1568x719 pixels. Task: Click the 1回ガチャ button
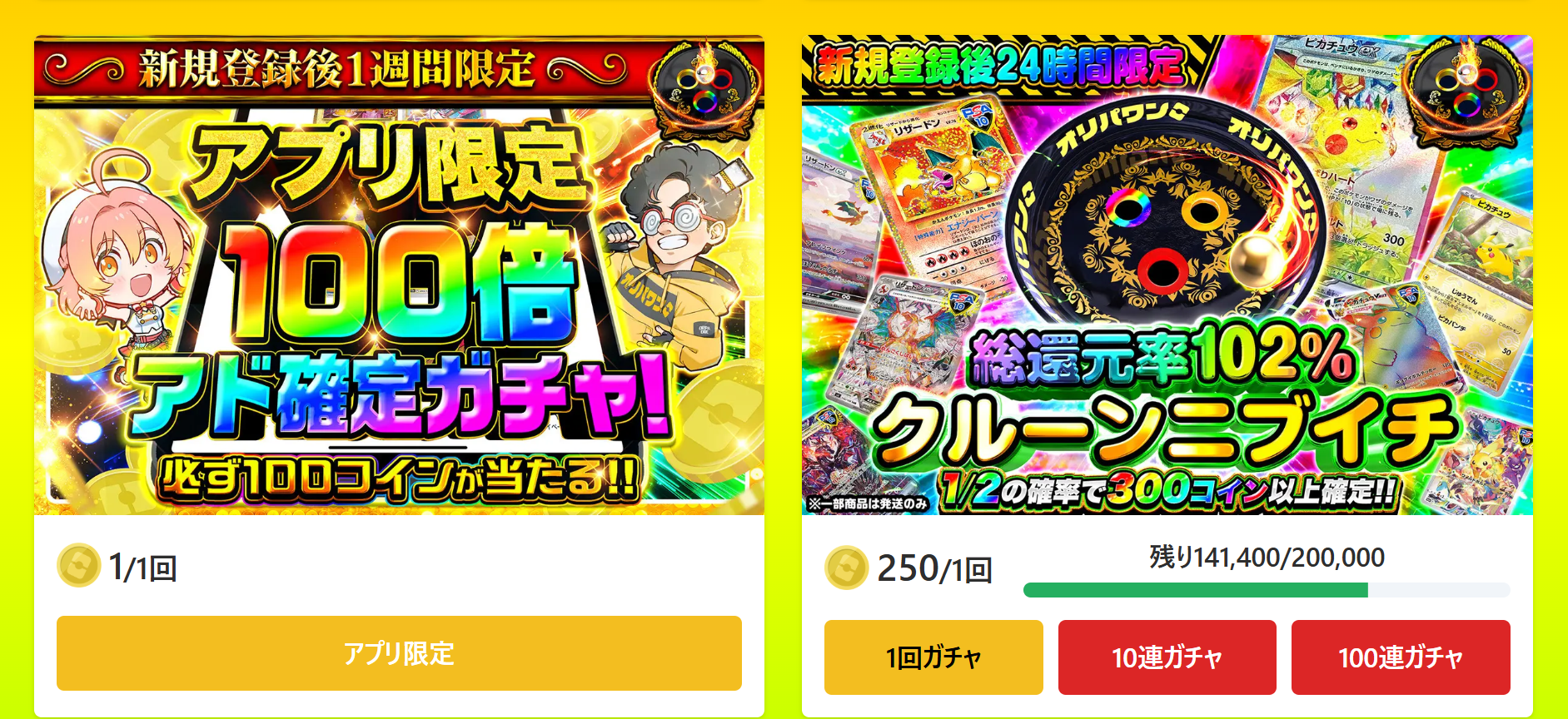933,657
